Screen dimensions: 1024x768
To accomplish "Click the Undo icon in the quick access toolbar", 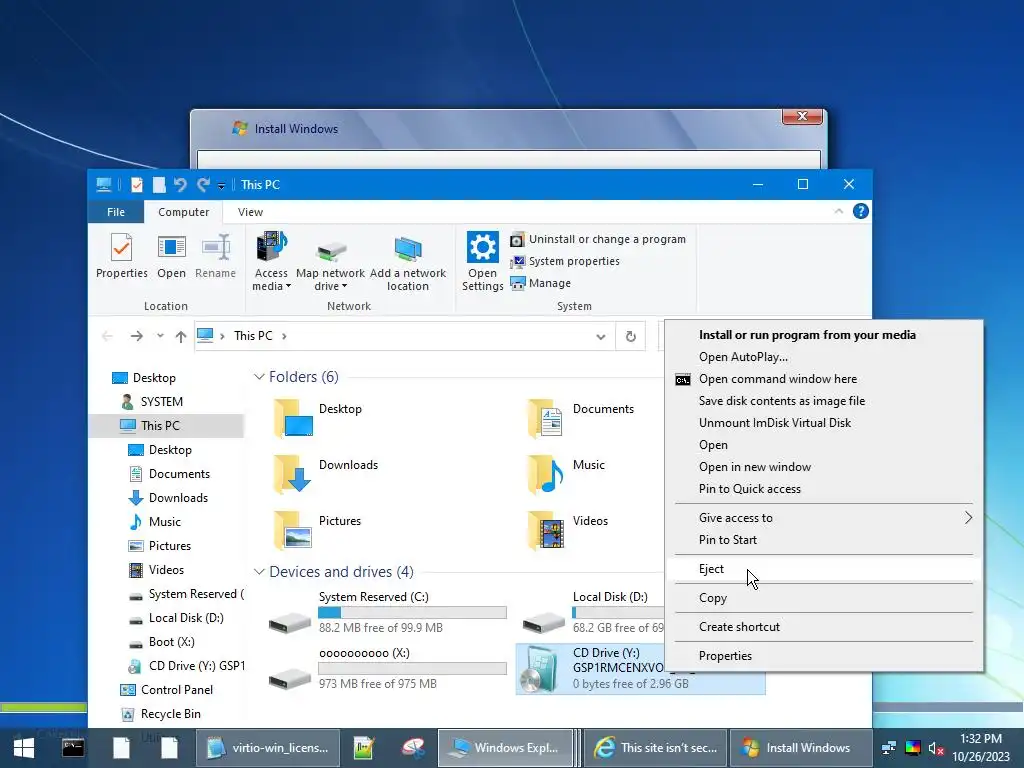I will [x=180, y=185].
